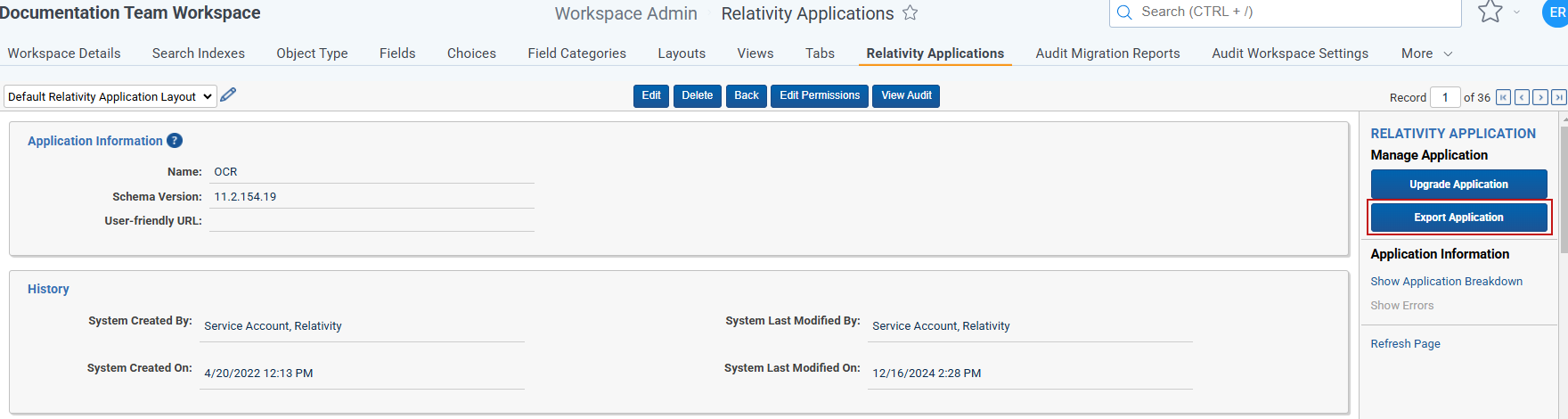Open Show Application Breakdown link
The height and width of the screenshot is (419, 1568).
pyautogui.click(x=1446, y=281)
